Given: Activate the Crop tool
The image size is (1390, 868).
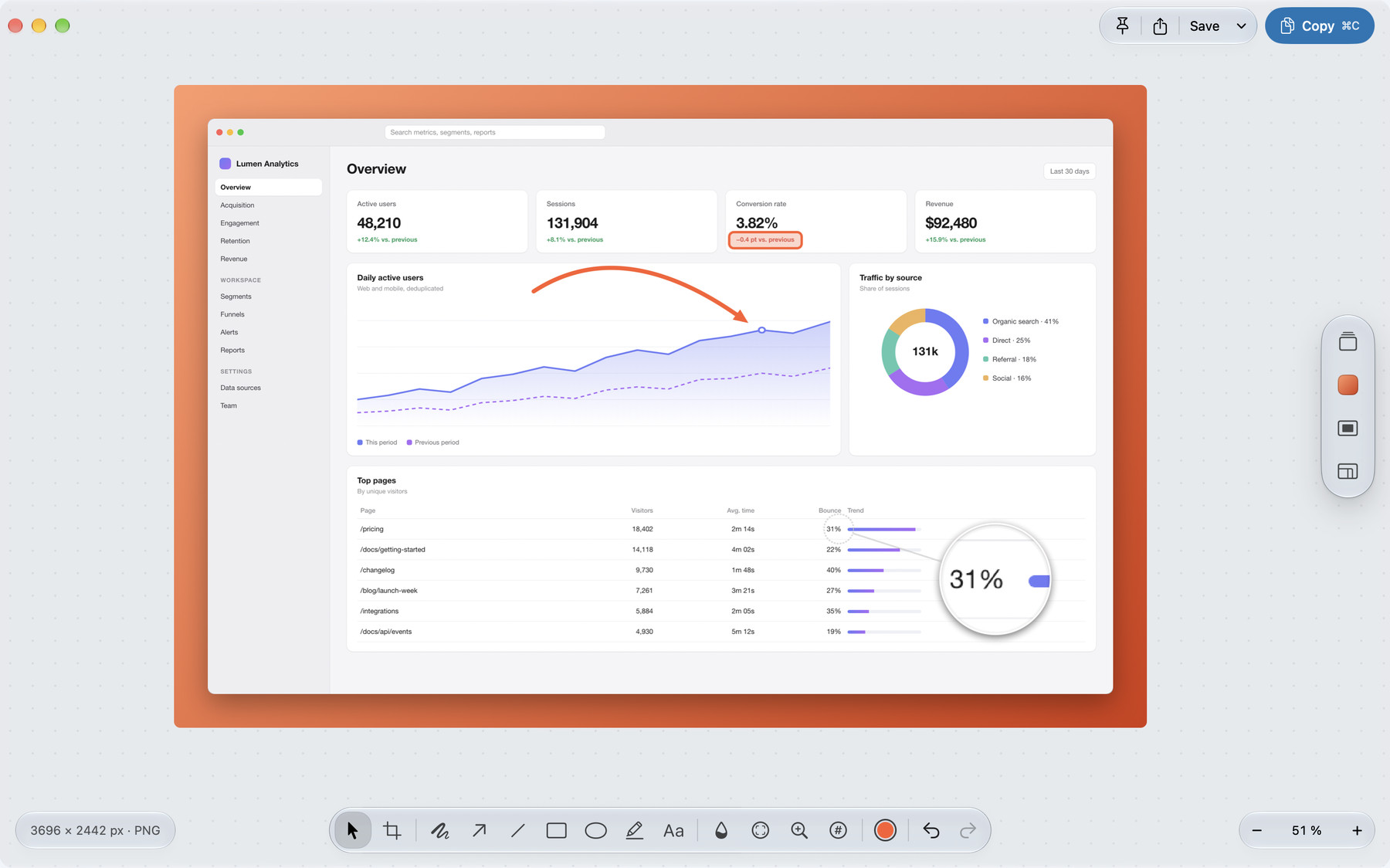Looking at the screenshot, I should click(x=392, y=830).
